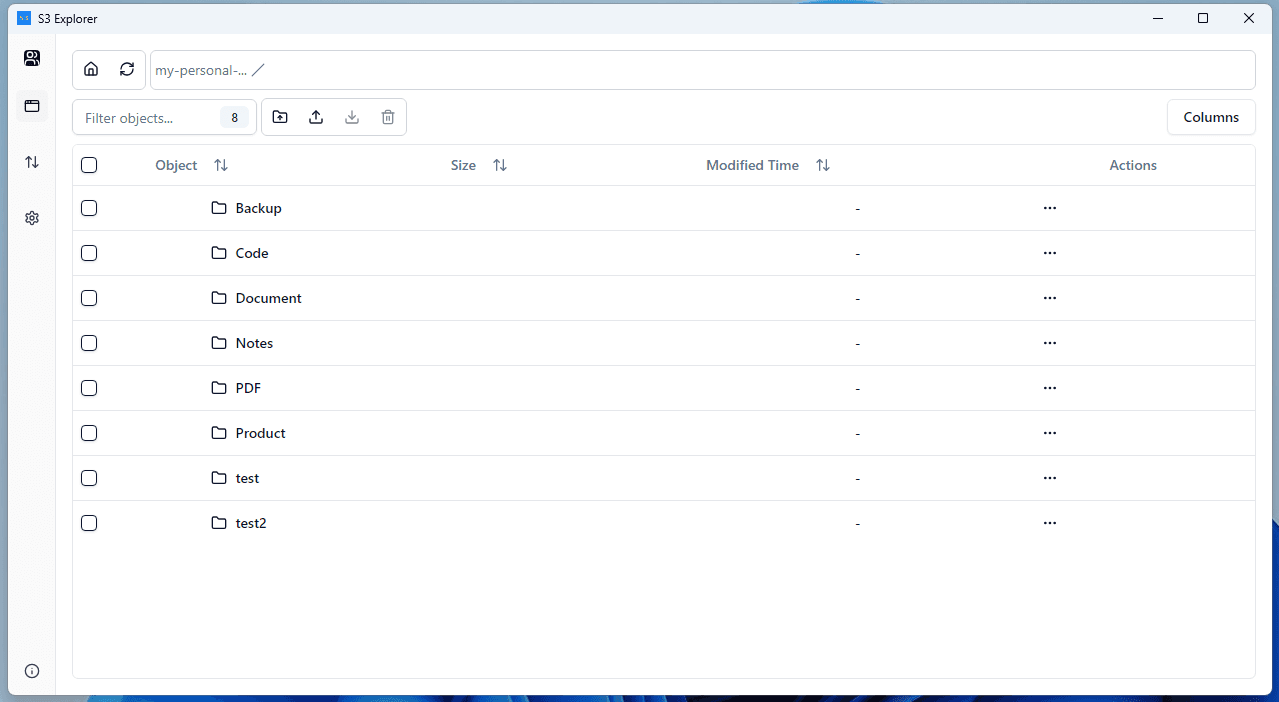Screen dimensions: 1279x702
Task: Create a new folder
Action: (x=280, y=117)
